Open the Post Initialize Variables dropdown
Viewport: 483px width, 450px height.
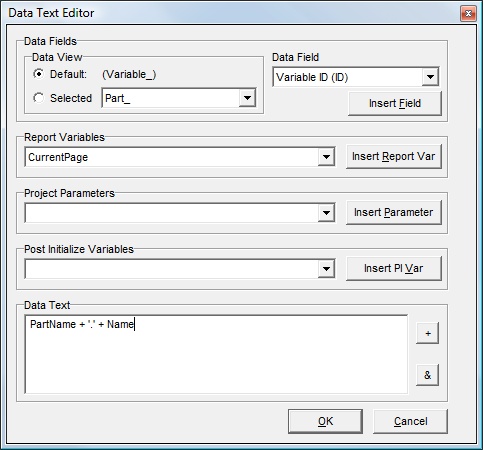click(326, 269)
